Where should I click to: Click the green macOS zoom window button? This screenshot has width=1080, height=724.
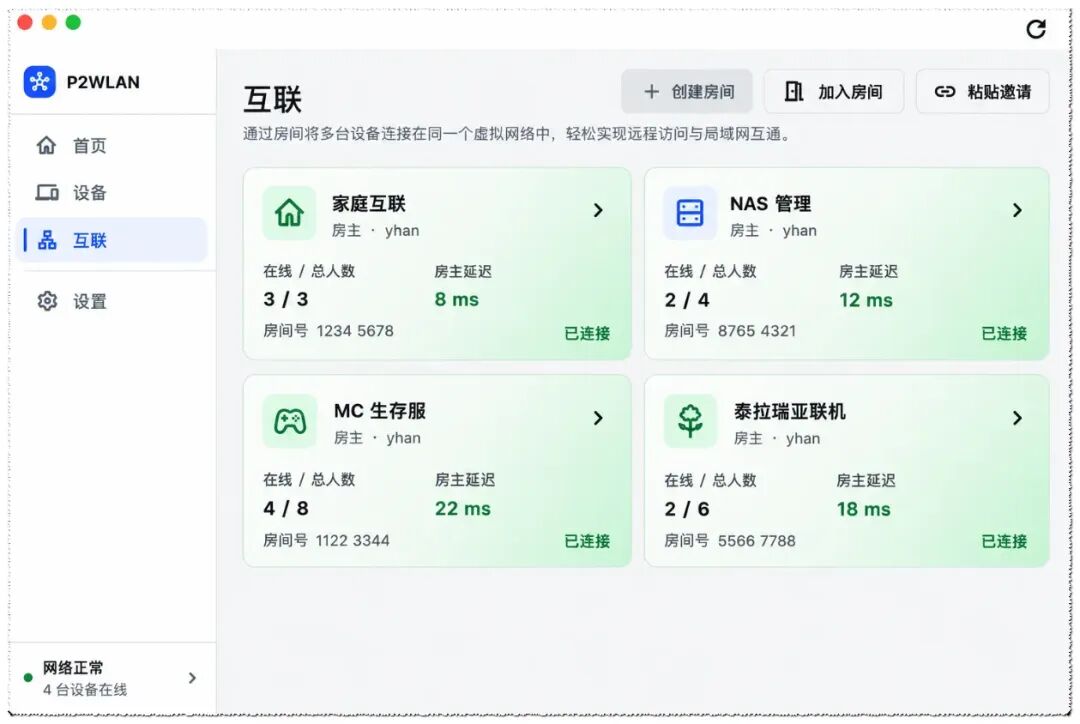[73, 23]
